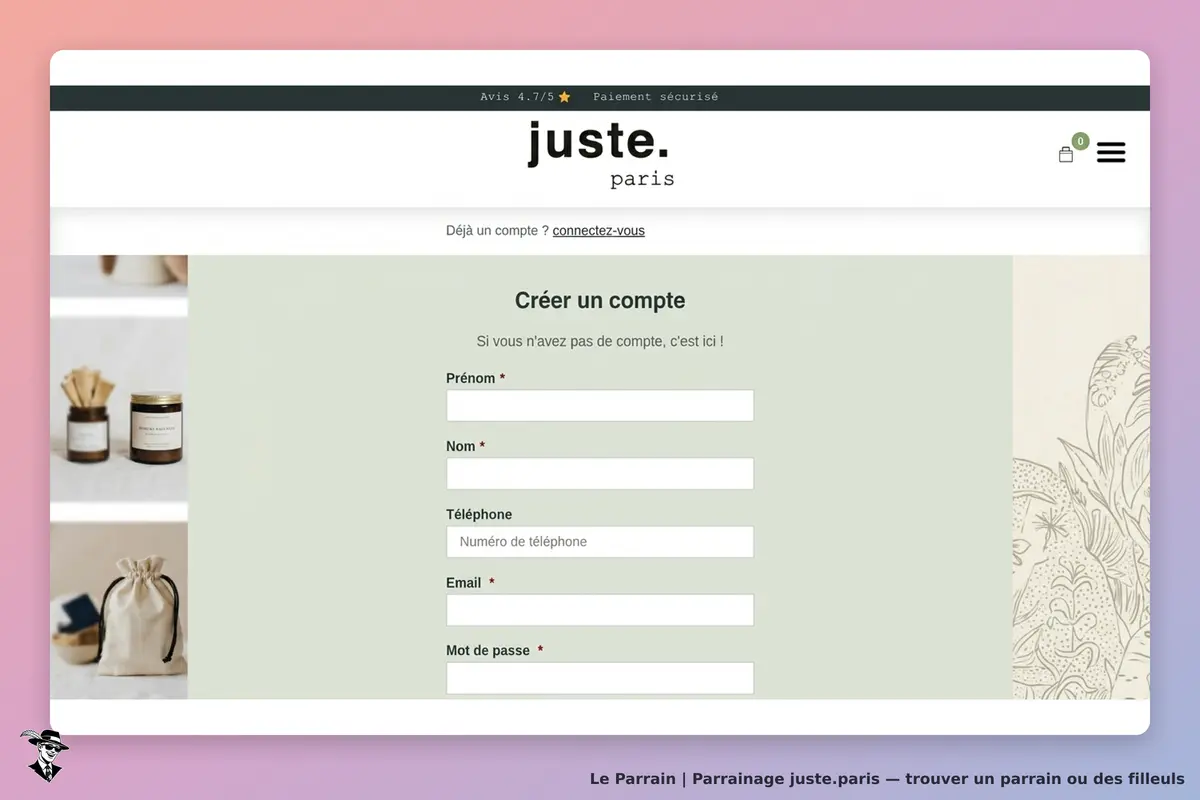Click the Le Parrain mascot icon
This screenshot has width=1200, height=800.
(44, 755)
